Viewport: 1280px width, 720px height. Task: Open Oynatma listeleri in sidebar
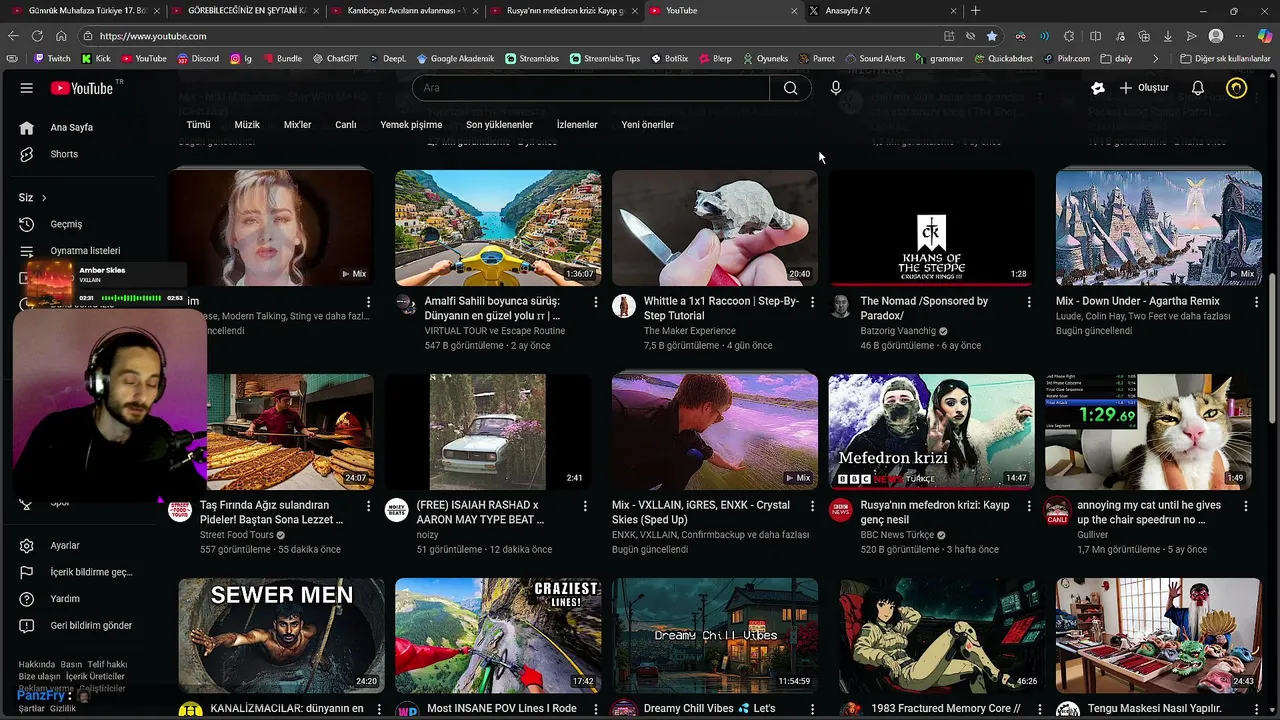click(85, 251)
